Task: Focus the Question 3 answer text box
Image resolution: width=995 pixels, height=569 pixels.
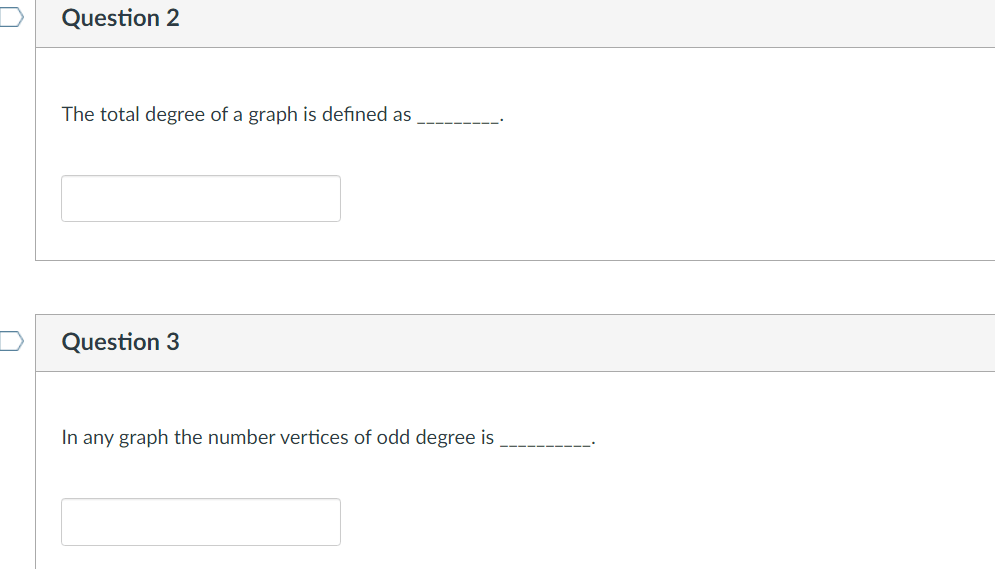Action: tap(201, 522)
